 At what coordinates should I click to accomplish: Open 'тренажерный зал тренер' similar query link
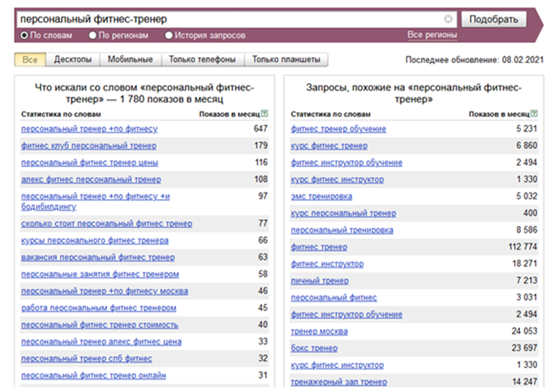click(x=339, y=382)
